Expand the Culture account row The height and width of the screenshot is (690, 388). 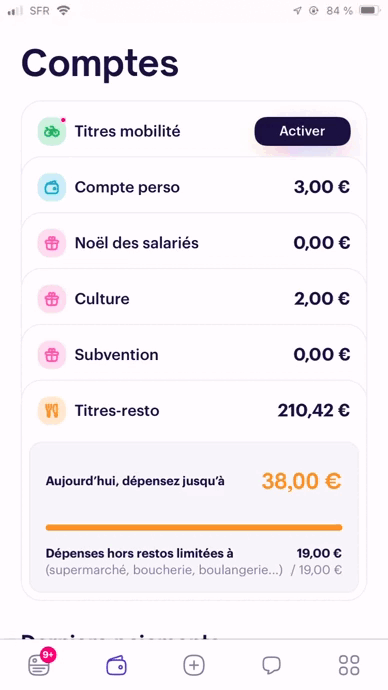194,299
